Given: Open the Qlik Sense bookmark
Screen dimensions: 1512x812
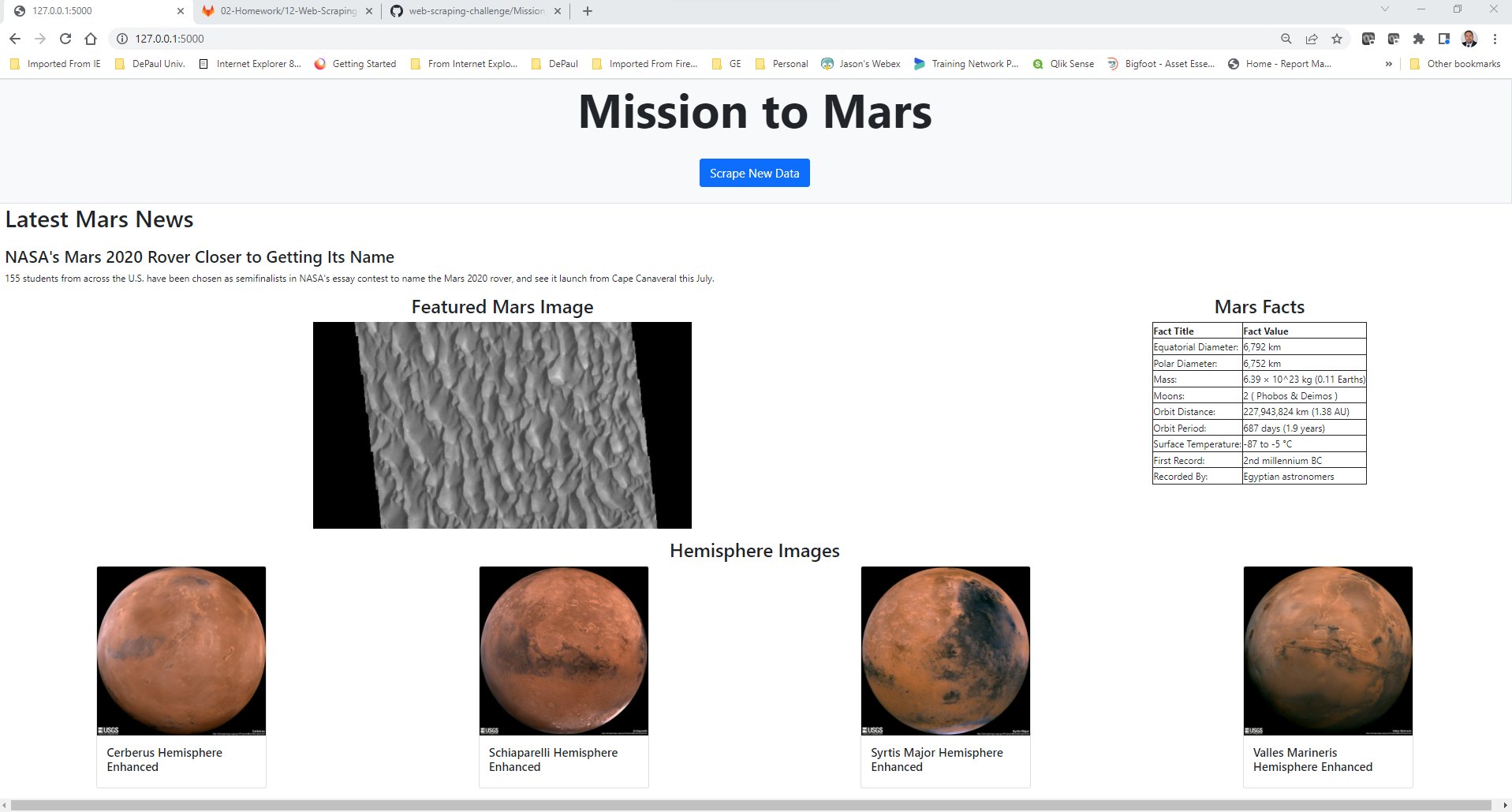Looking at the screenshot, I should pos(1063,64).
